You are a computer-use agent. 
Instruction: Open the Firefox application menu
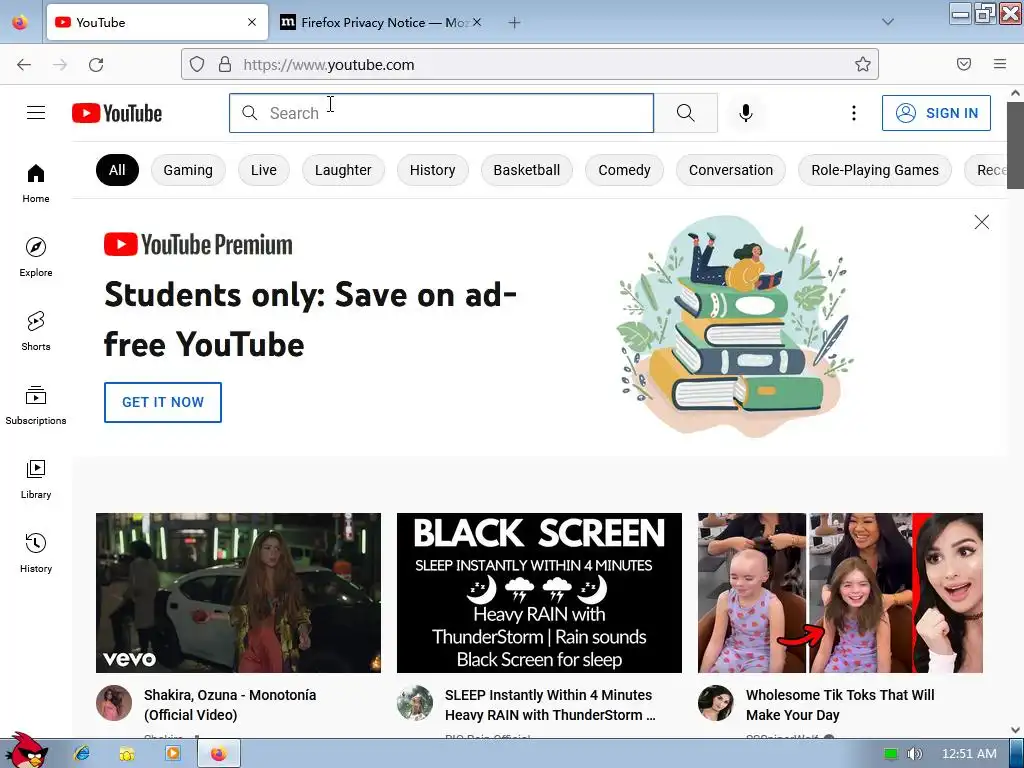point(1000,64)
